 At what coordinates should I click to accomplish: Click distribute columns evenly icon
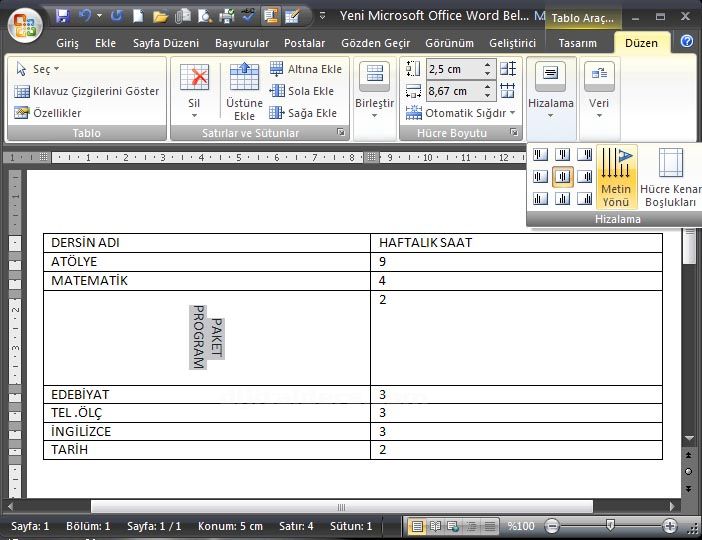coord(508,90)
